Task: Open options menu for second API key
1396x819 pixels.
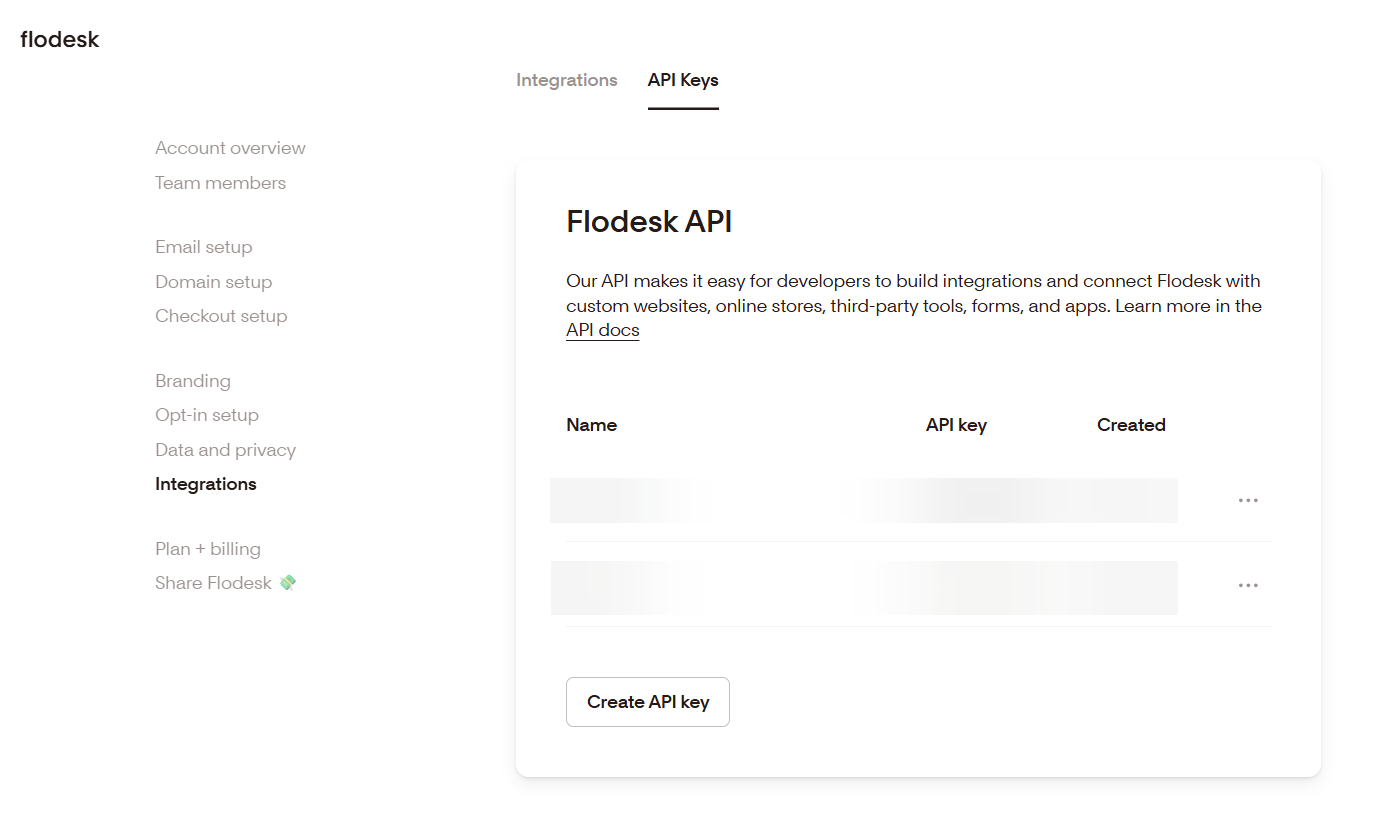Action: pos(1247,585)
